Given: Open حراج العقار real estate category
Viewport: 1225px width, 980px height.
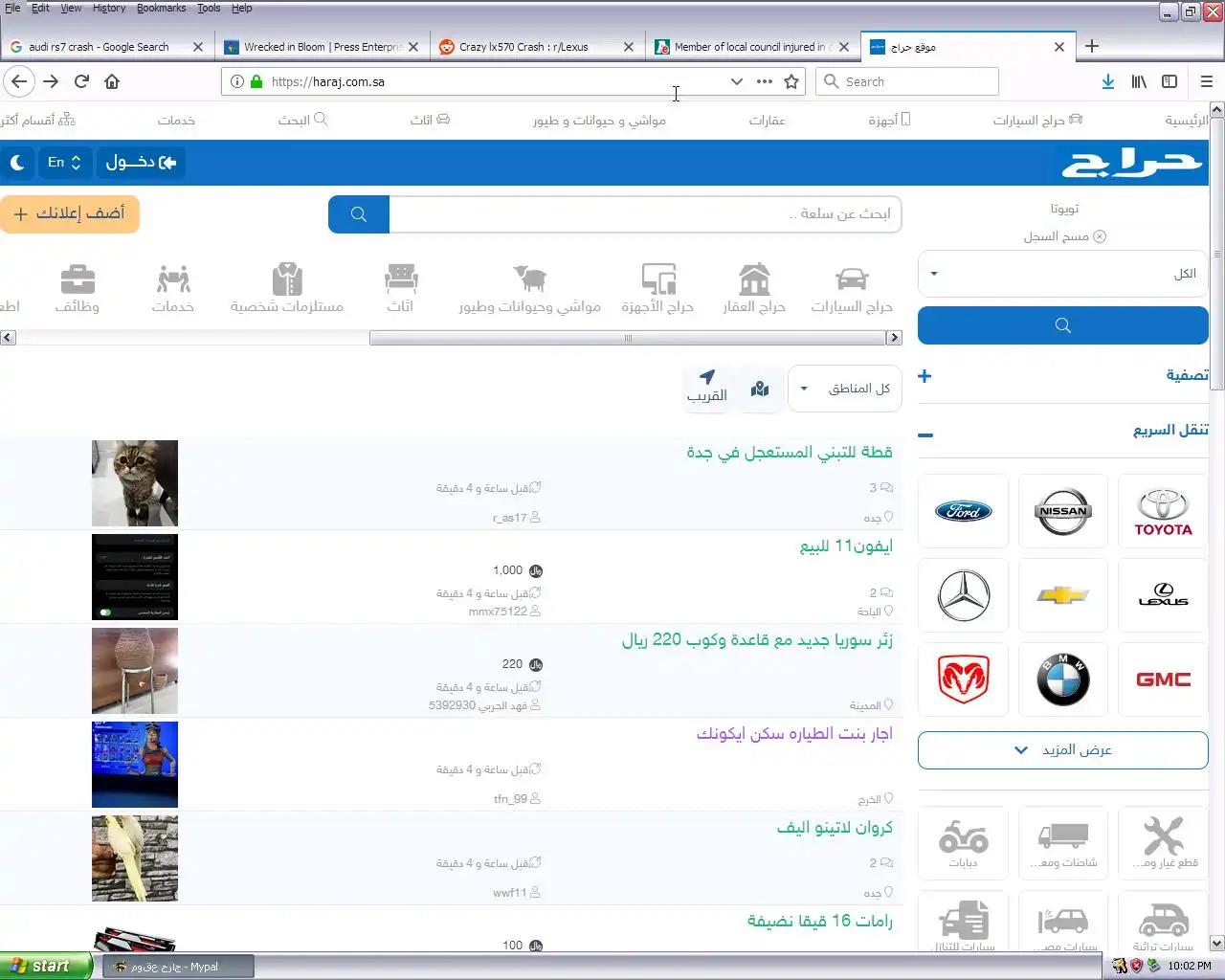Looking at the screenshot, I should pyautogui.click(x=754, y=289).
